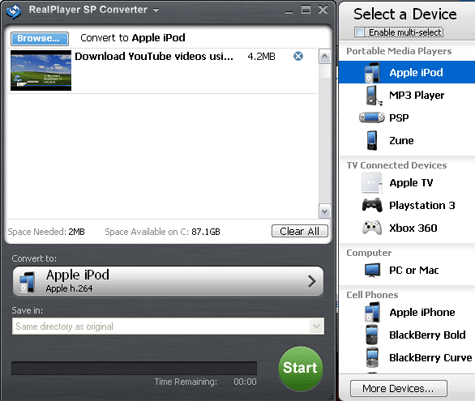Screen dimensions: 475x401
Task: Select the PSP device icon
Action: tap(372, 118)
